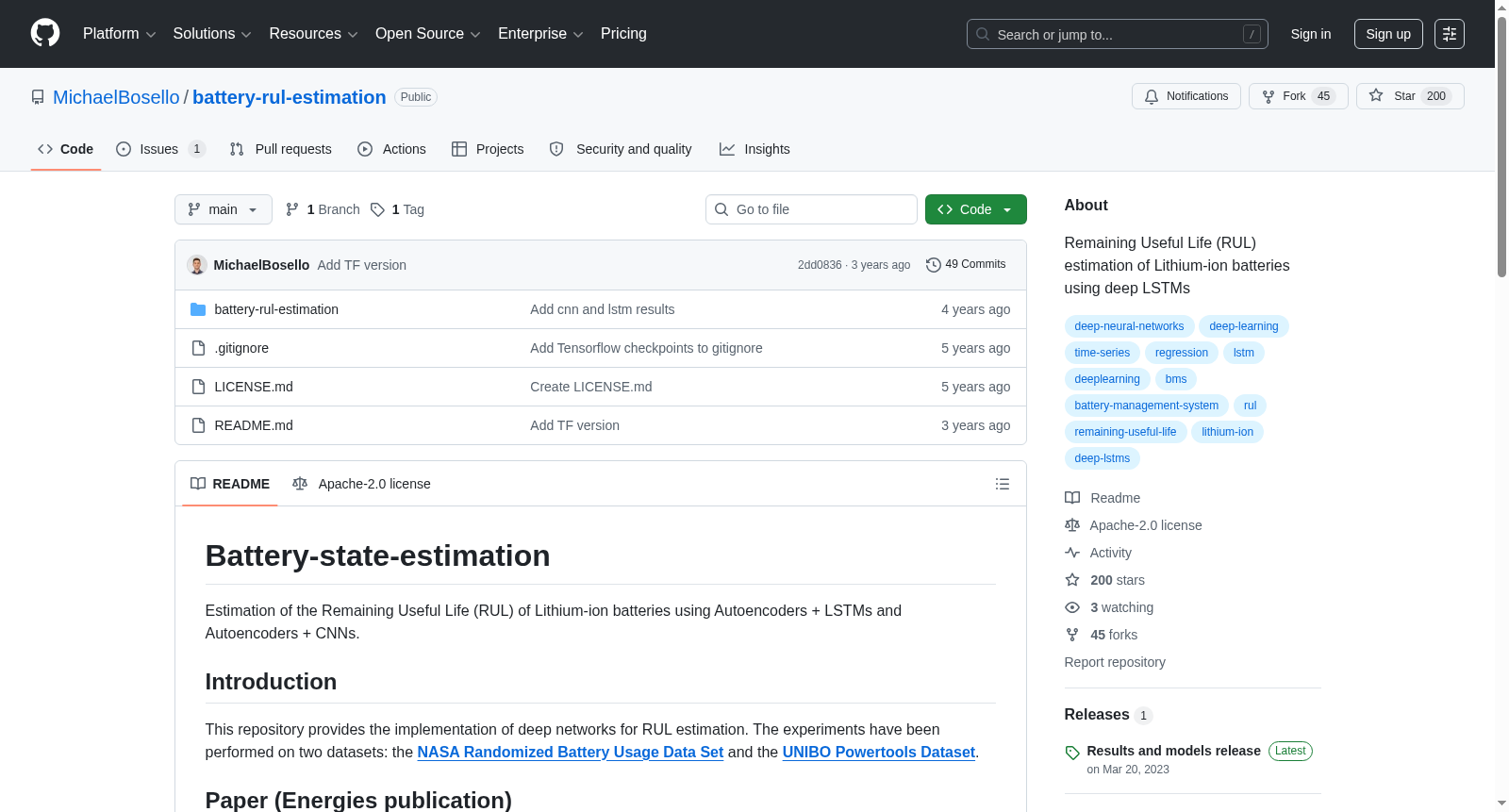This screenshot has width=1509, height=812.
Task: View the 1 Branch link
Action: [323, 209]
